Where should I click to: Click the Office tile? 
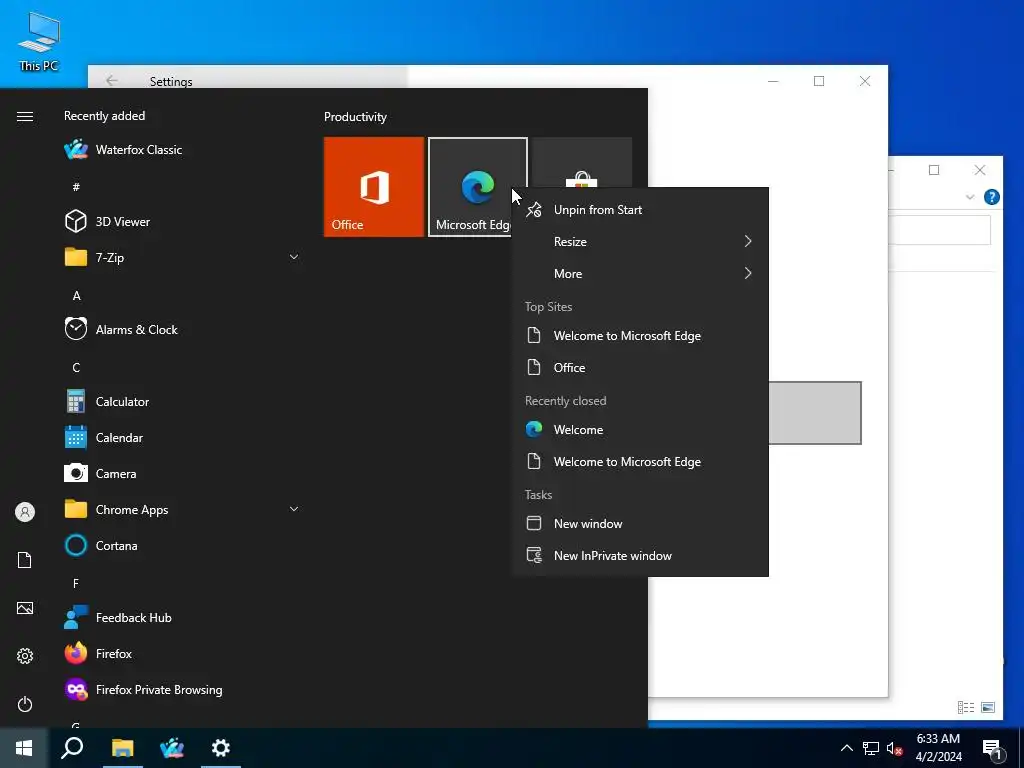tap(374, 187)
